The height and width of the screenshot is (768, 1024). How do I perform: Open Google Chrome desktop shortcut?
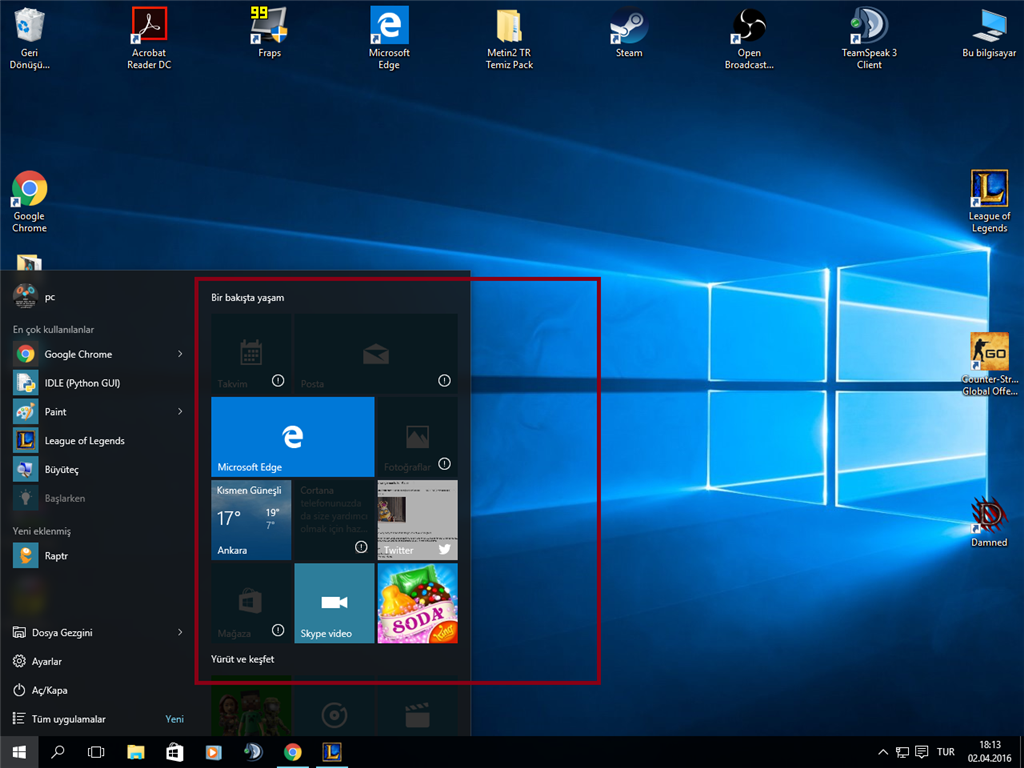click(x=29, y=201)
